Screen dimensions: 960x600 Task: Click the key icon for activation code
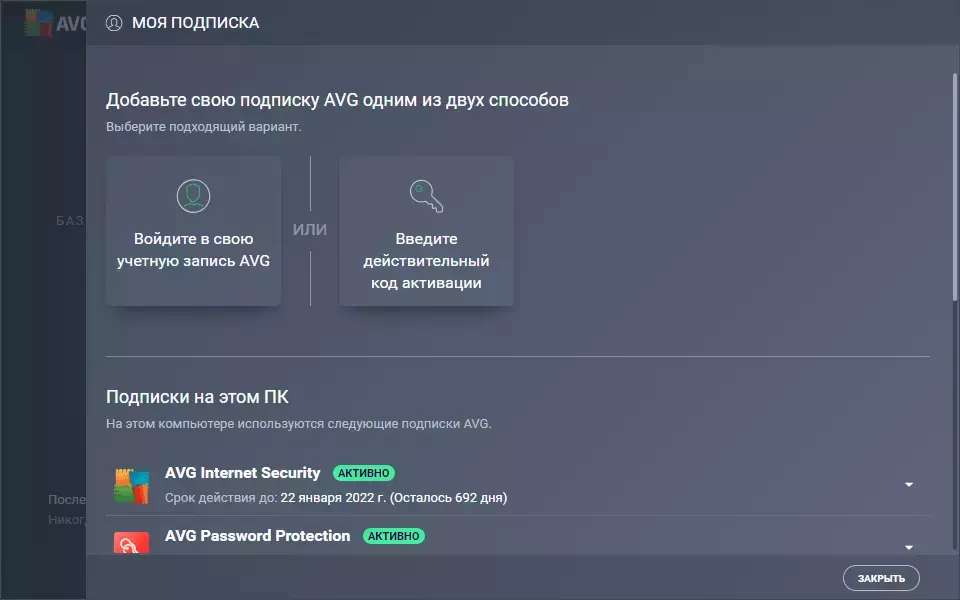[426, 196]
